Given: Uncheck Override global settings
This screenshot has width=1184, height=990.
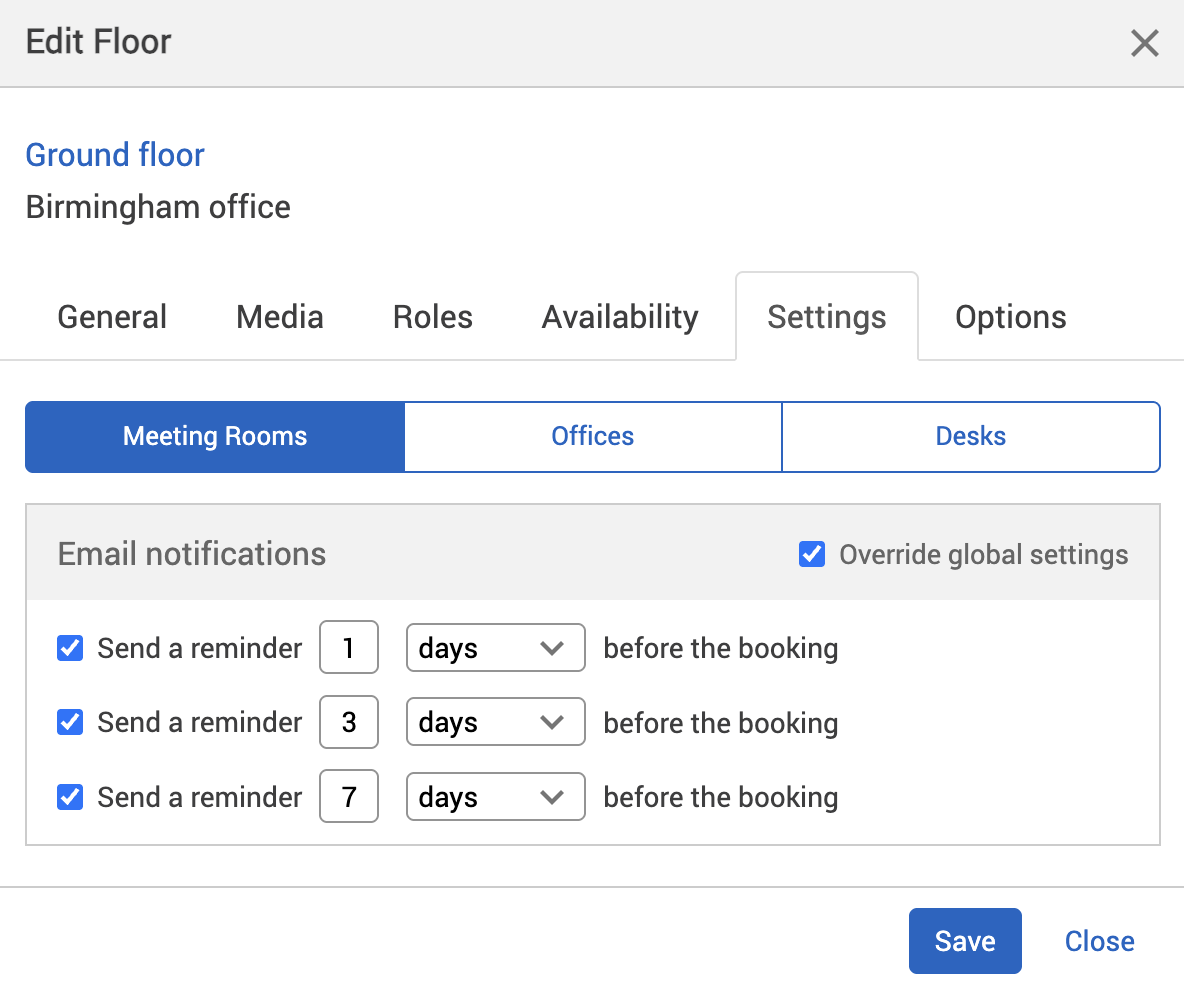Looking at the screenshot, I should pyautogui.click(x=811, y=553).
